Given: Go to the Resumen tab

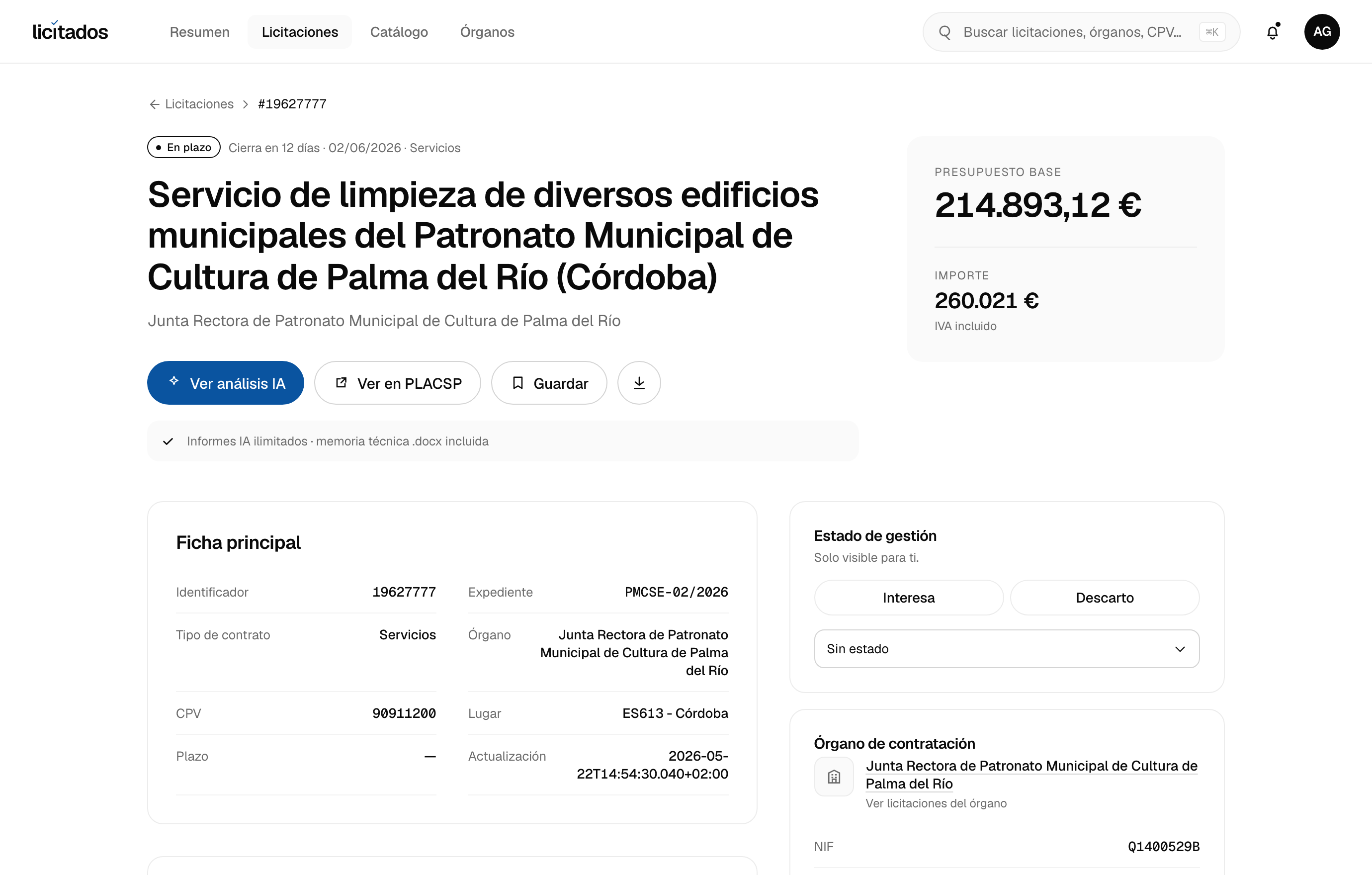Looking at the screenshot, I should (x=199, y=32).
